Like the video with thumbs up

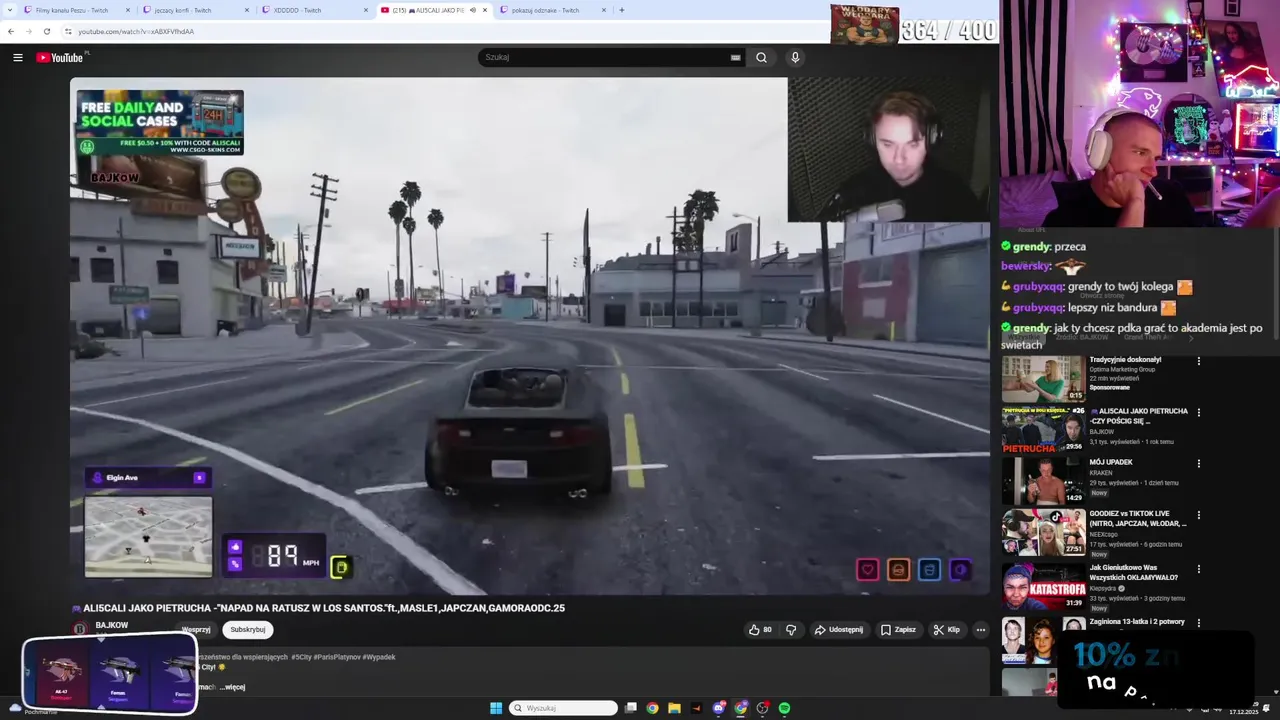760,630
